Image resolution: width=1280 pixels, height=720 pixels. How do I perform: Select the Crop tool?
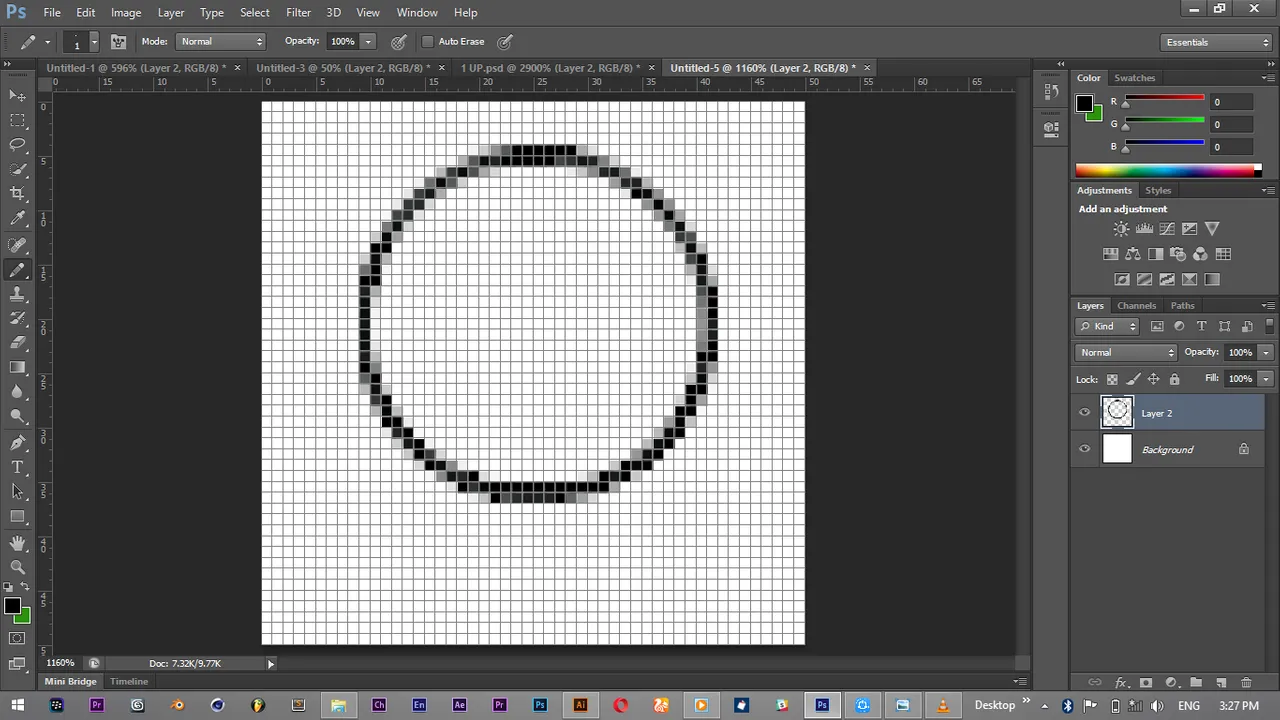[18, 194]
